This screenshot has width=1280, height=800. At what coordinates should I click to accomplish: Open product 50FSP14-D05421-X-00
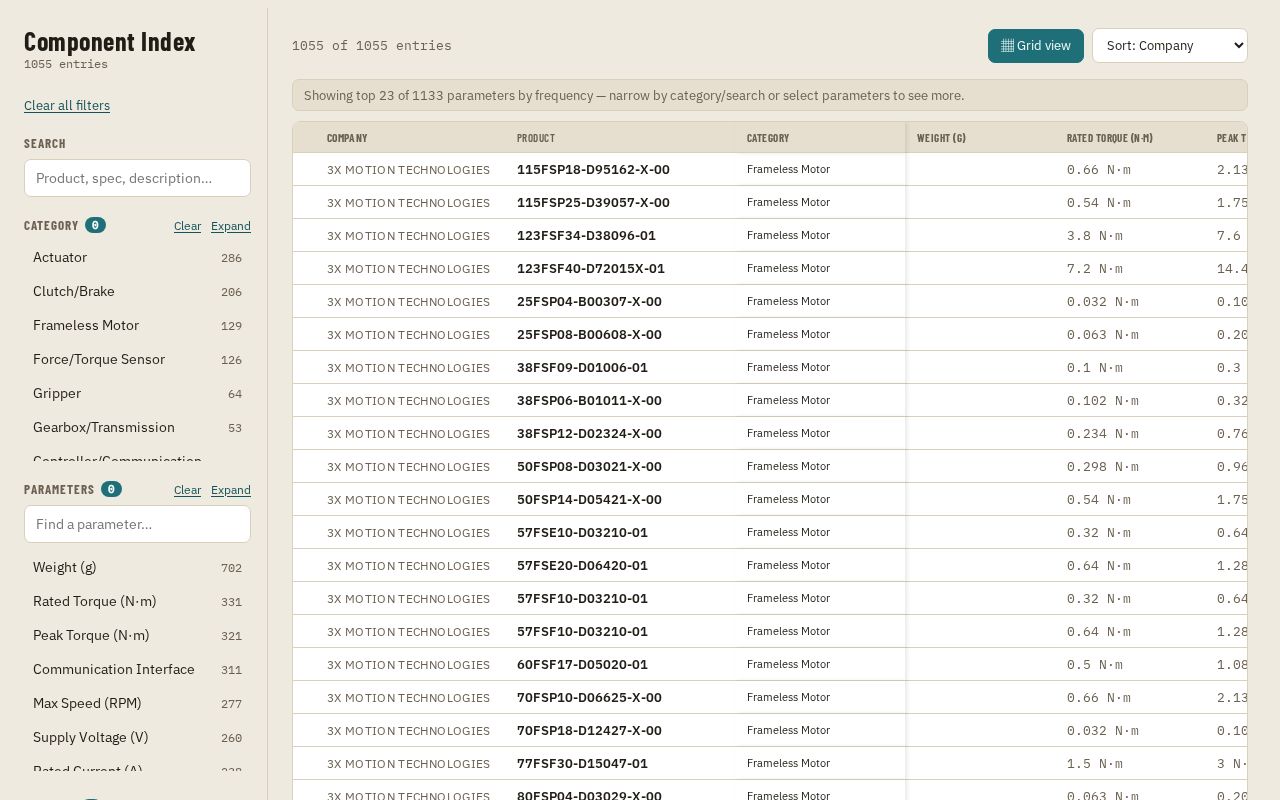[589, 500]
